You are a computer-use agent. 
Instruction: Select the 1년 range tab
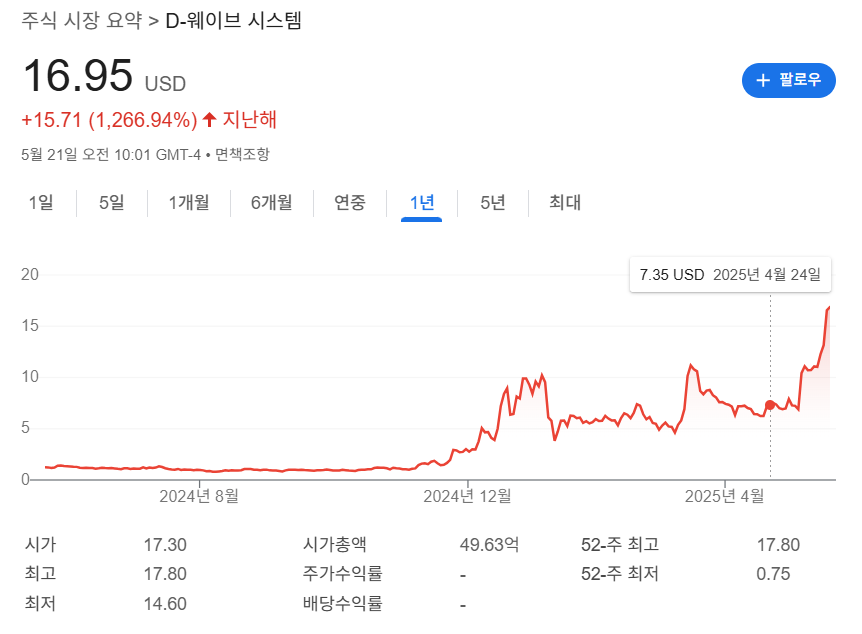point(422,202)
